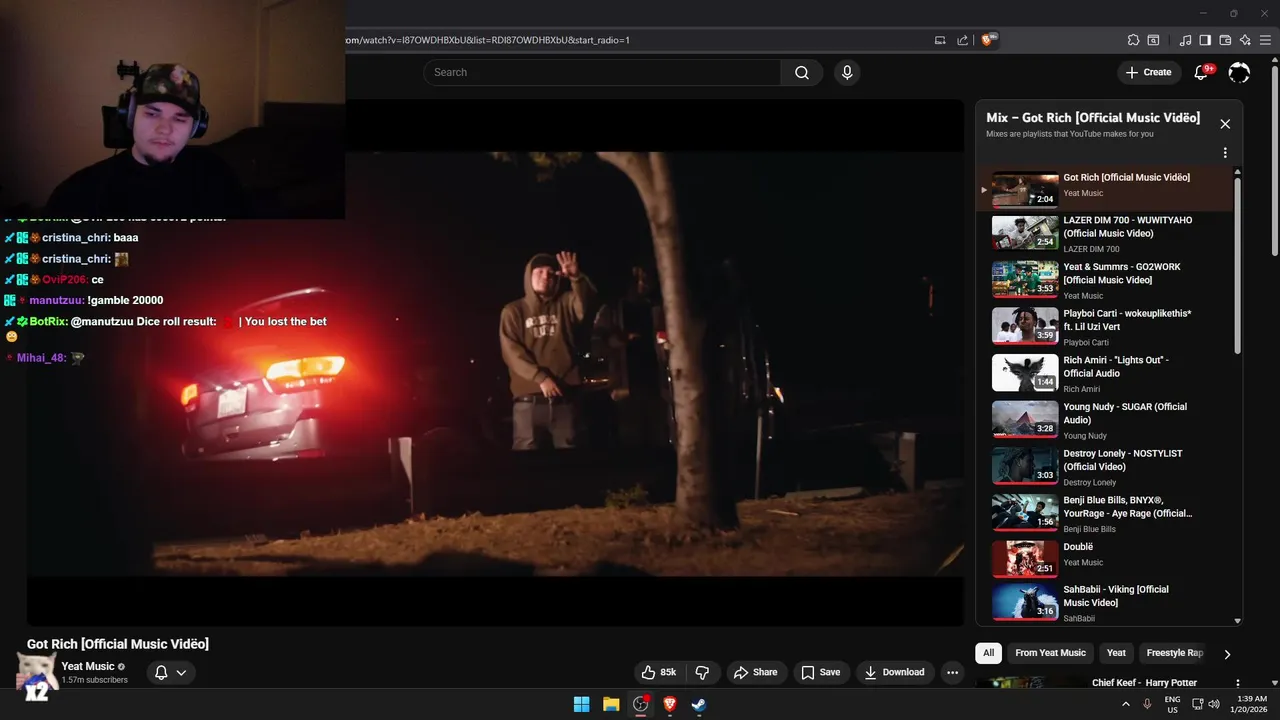
Task: Save the video using Save button
Action: pyautogui.click(x=820, y=672)
